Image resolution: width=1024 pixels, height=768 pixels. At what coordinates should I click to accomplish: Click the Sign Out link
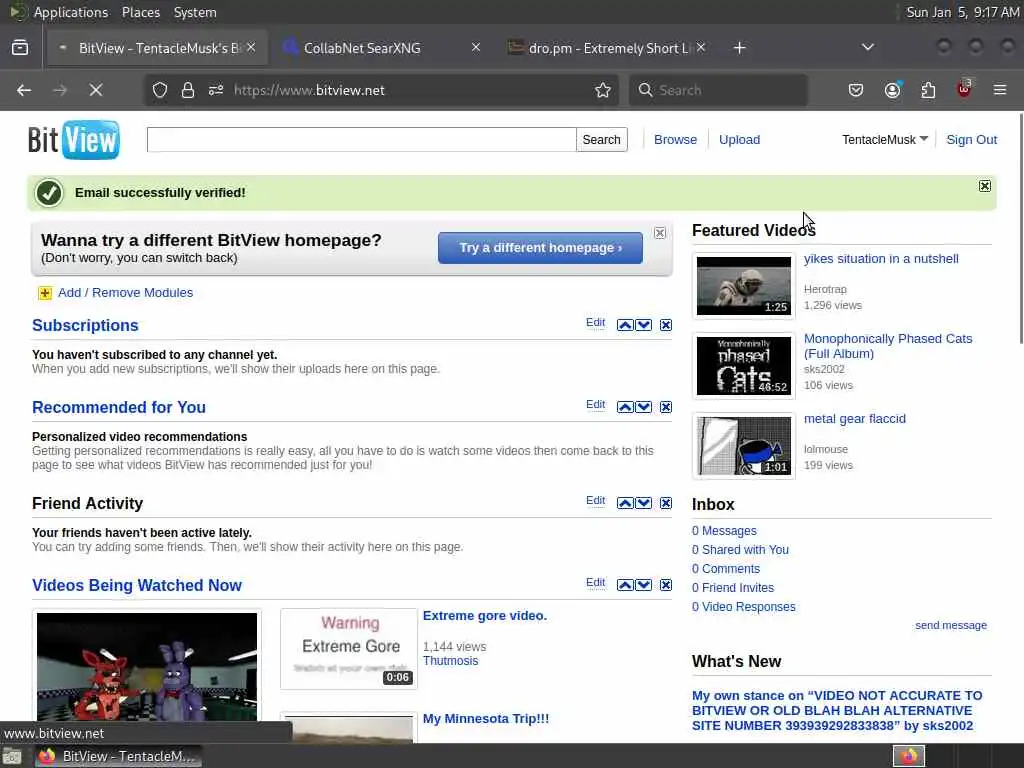coord(971,140)
